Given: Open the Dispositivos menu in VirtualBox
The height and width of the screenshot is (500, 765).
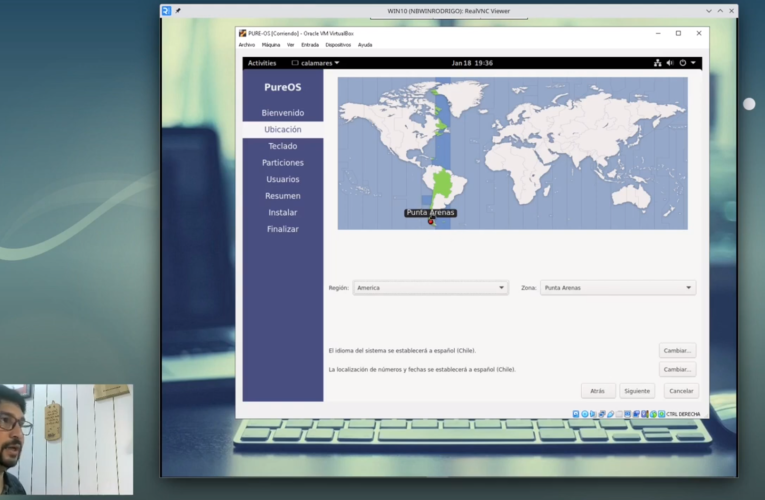Looking at the screenshot, I should click(338, 45).
